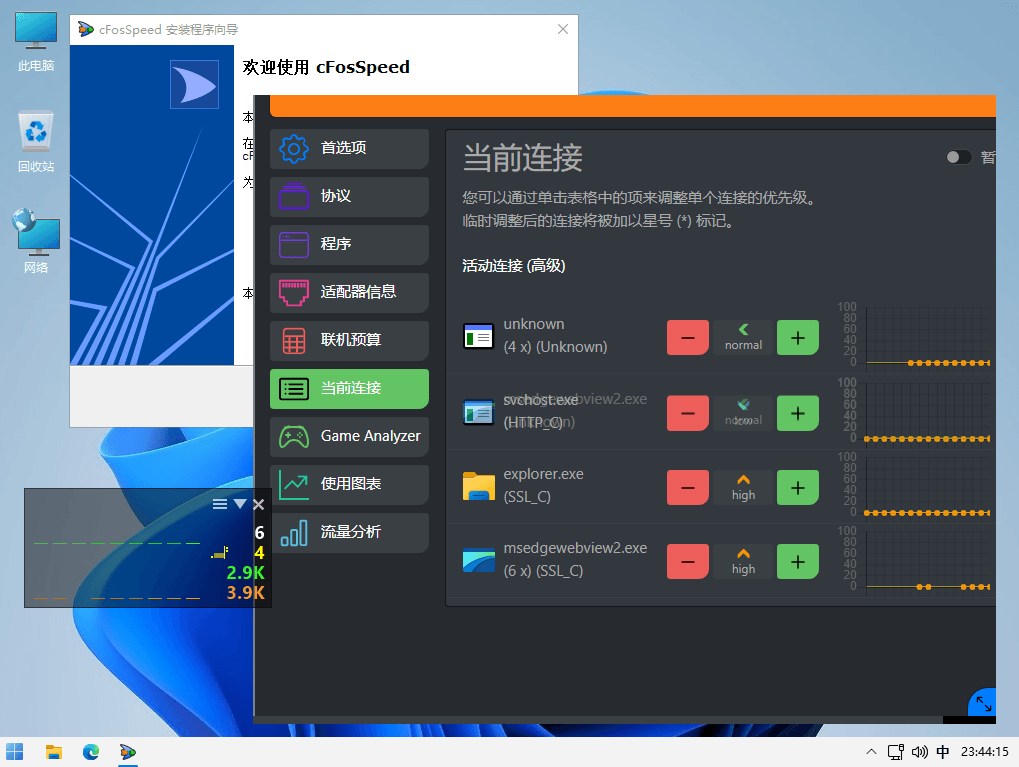Click the network tray icon
The height and width of the screenshot is (767, 1019).
(x=896, y=752)
